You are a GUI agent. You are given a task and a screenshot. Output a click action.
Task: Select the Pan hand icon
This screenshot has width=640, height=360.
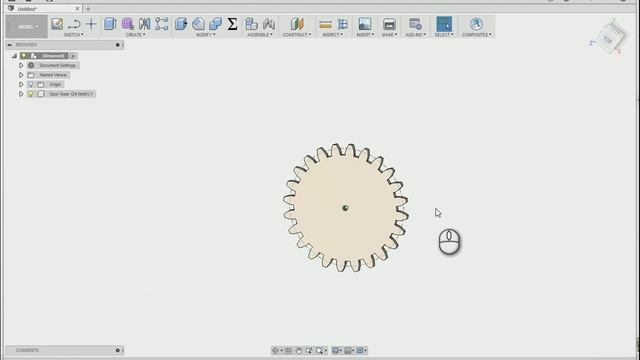(299, 351)
